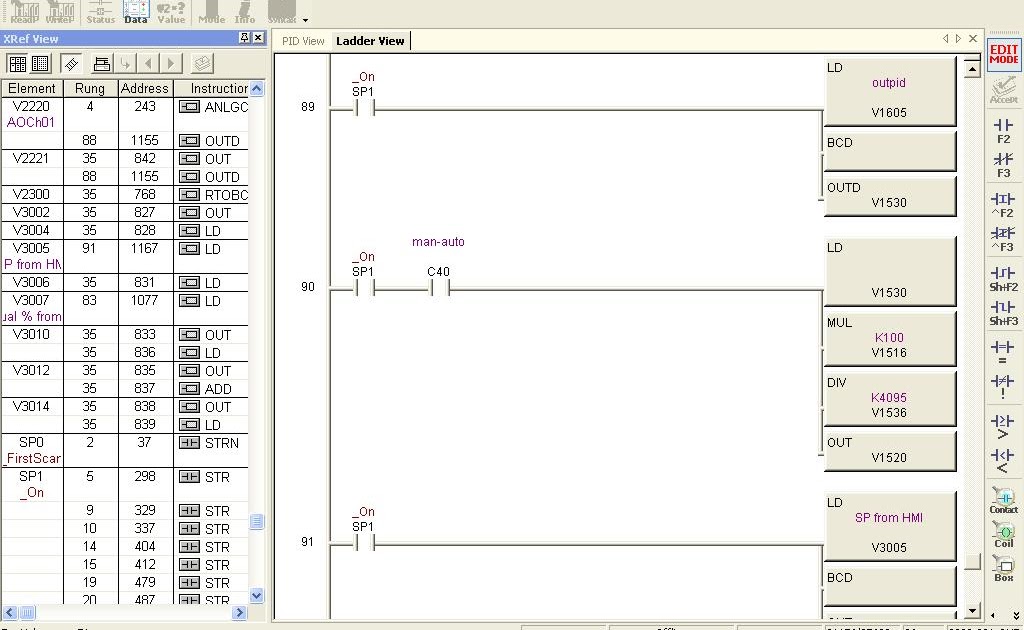1024x630 pixels.
Task: Insert negative differential contact Sh+F3
Action: tap(1003, 313)
